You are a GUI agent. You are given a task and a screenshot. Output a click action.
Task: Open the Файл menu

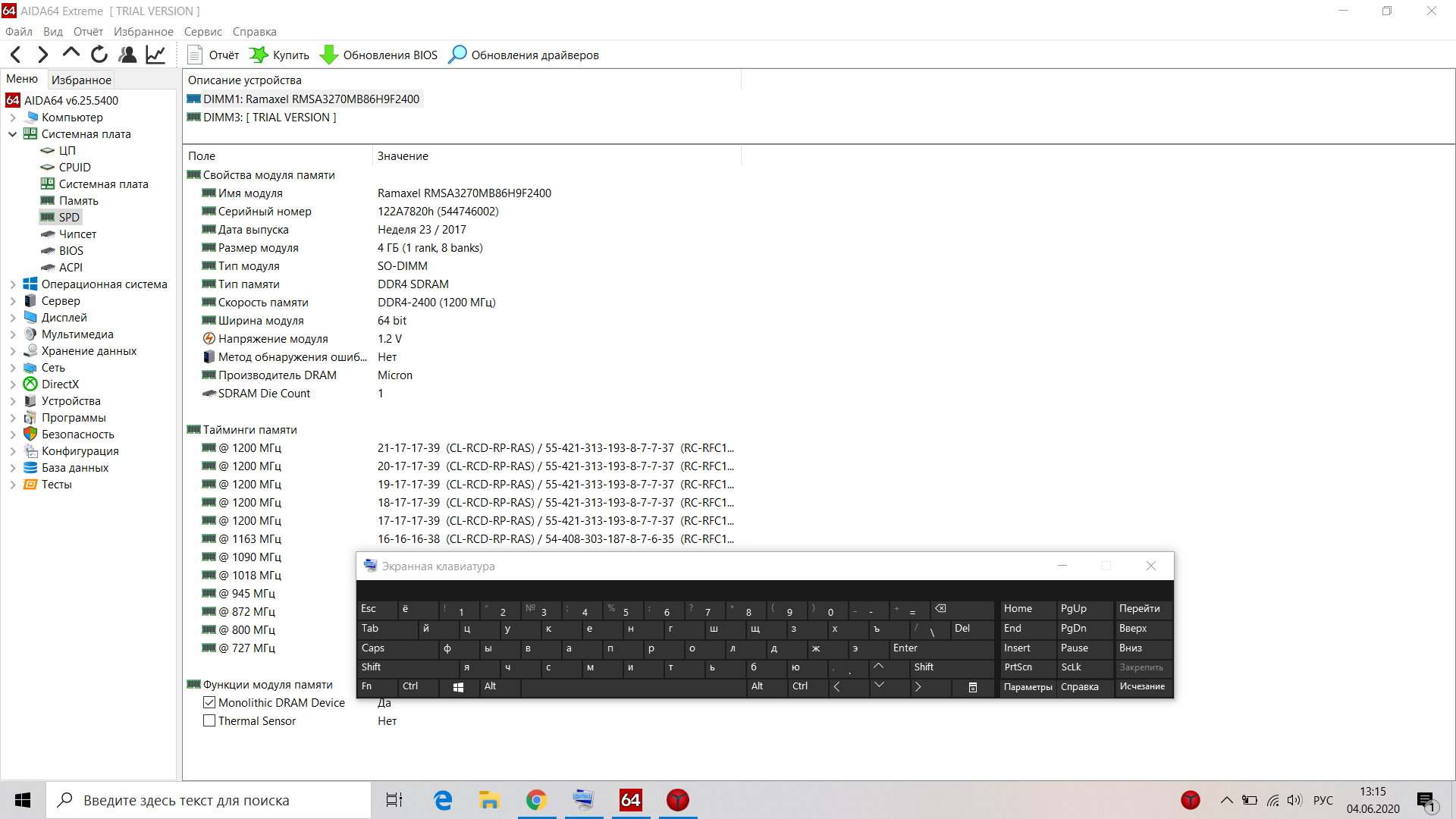pyautogui.click(x=20, y=31)
